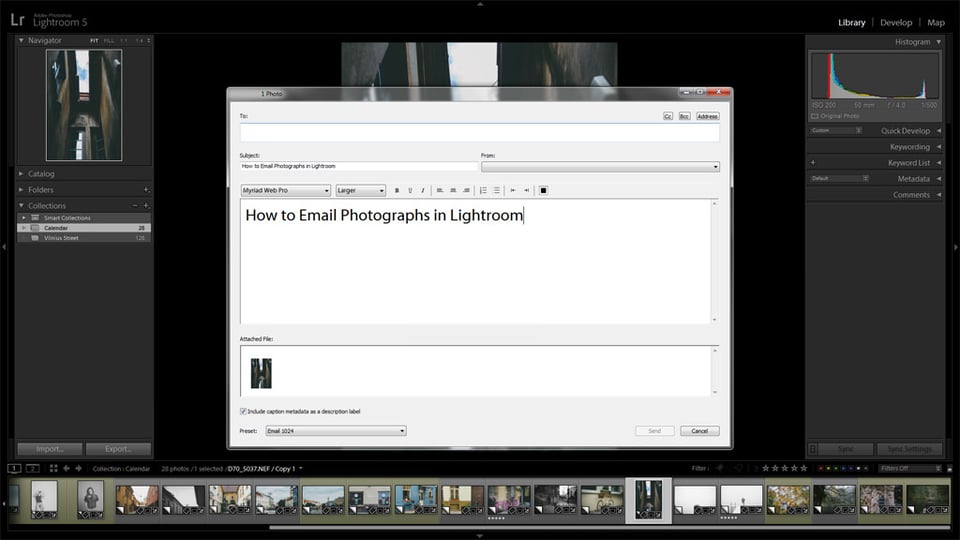Align email text left
This screenshot has width=960, height=540.
440,190
